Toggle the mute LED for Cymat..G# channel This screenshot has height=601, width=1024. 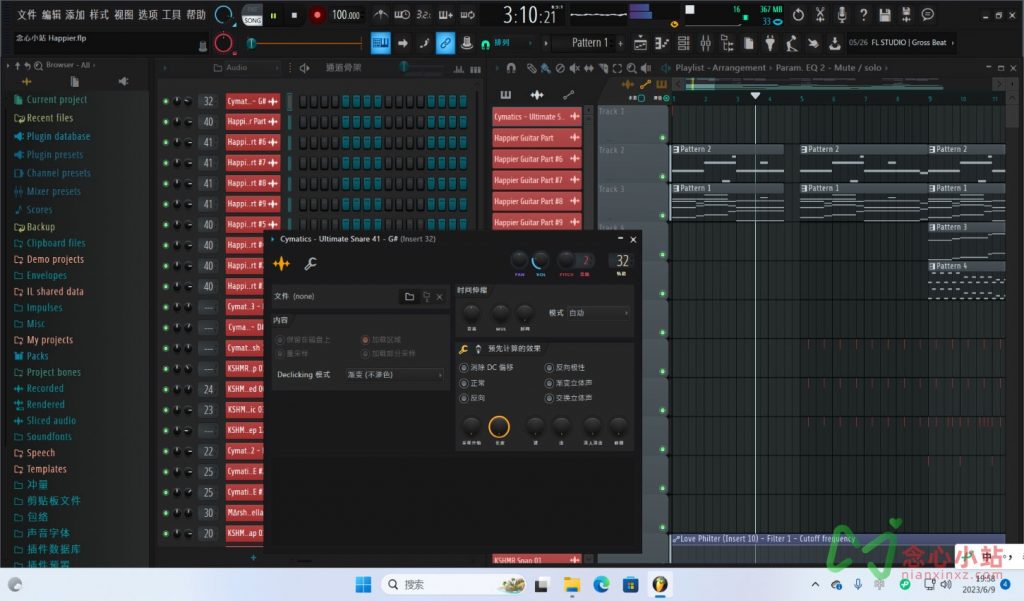point(166,101)
